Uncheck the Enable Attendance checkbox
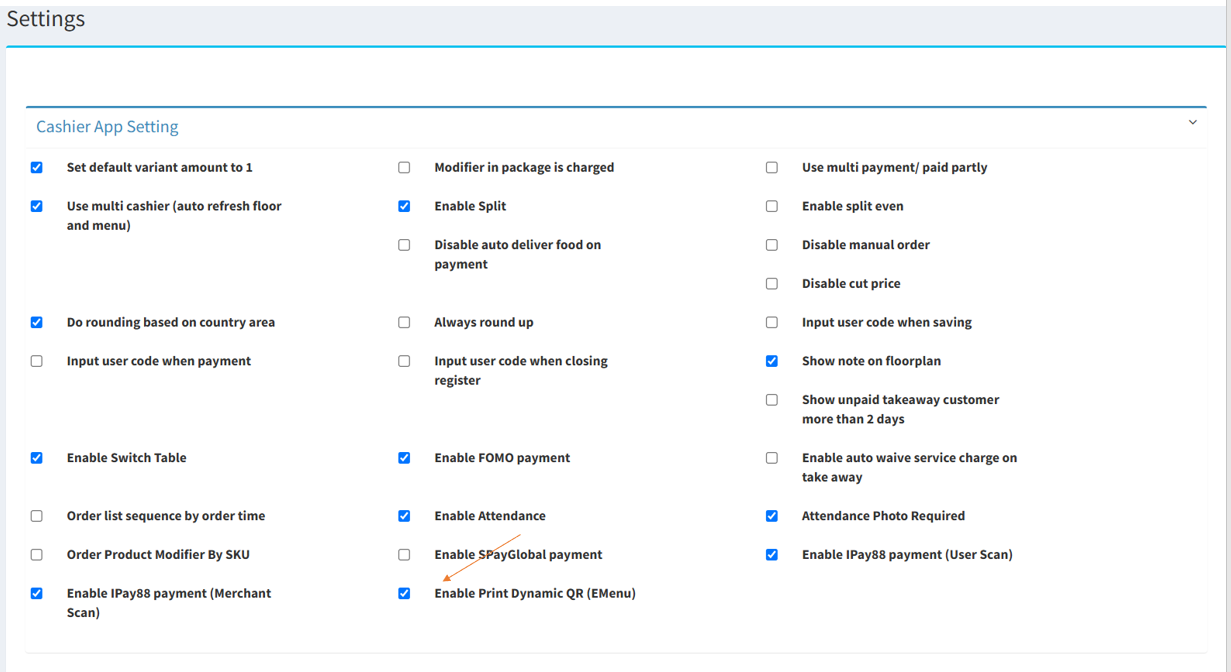This screenshot has height=672, width=1231. 404,516
